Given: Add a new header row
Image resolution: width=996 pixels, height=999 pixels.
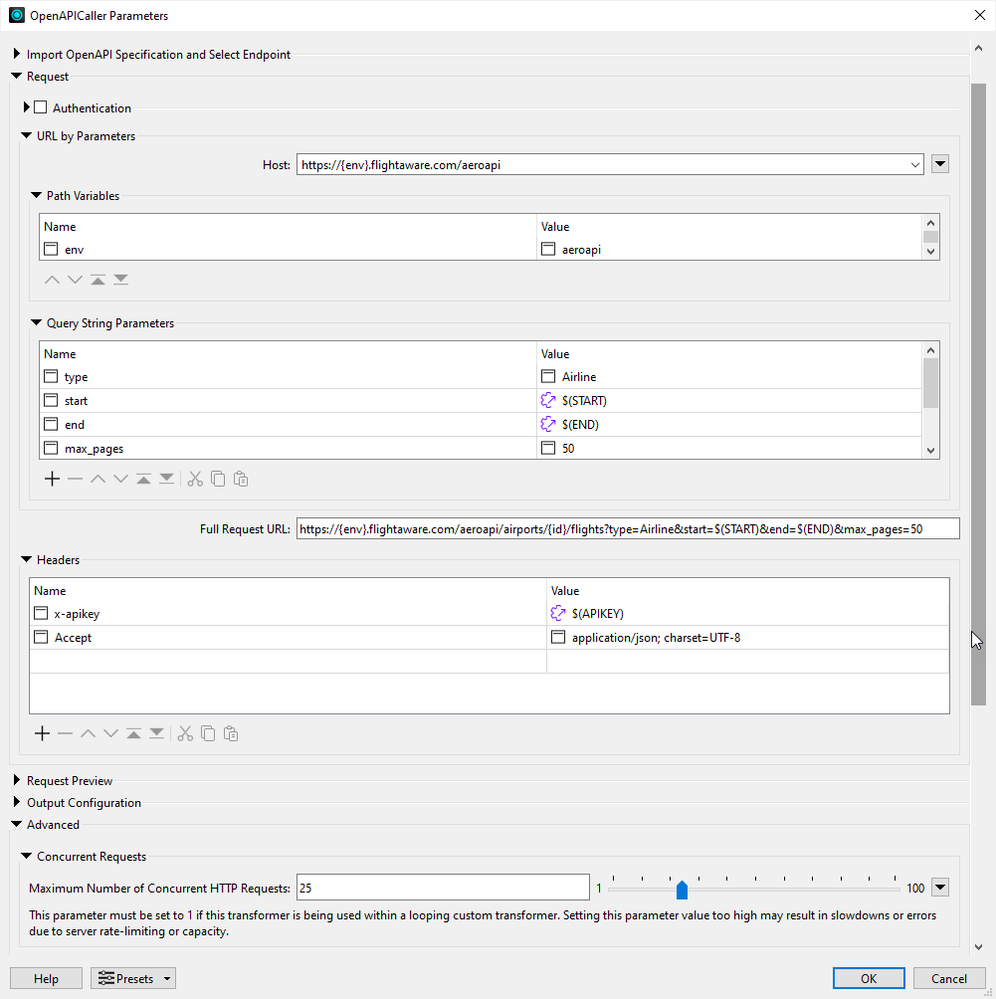Looking at the screenshot, I should coord(42,734).
